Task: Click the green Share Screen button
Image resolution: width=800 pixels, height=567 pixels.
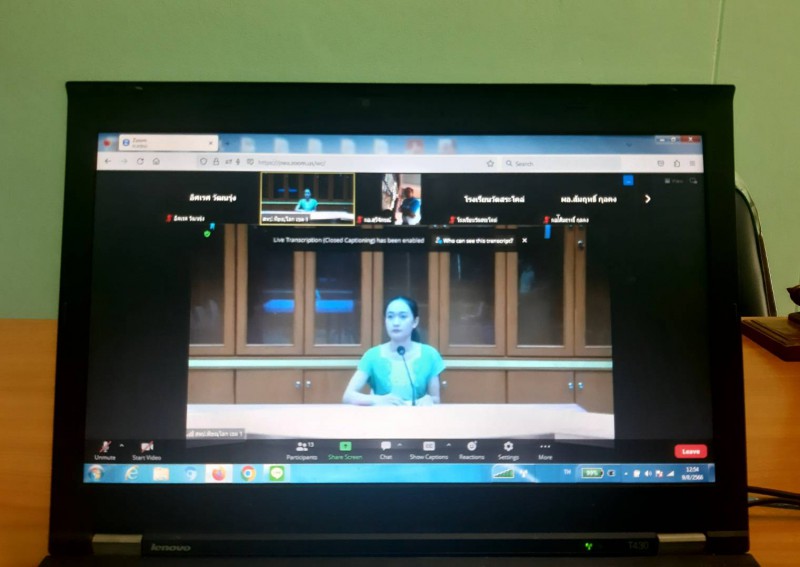Action: (345, 451)
